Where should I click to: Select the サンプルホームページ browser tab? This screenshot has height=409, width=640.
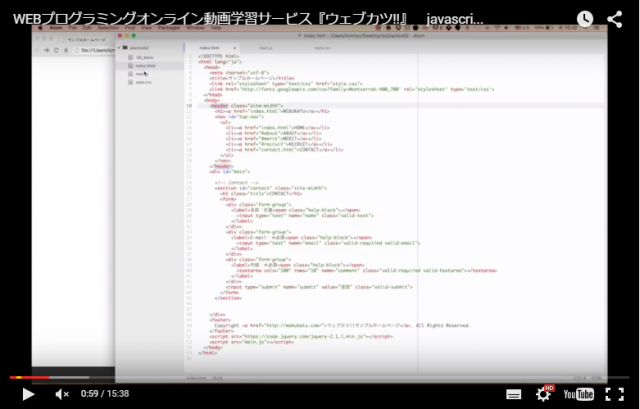[x=86, y=40]
